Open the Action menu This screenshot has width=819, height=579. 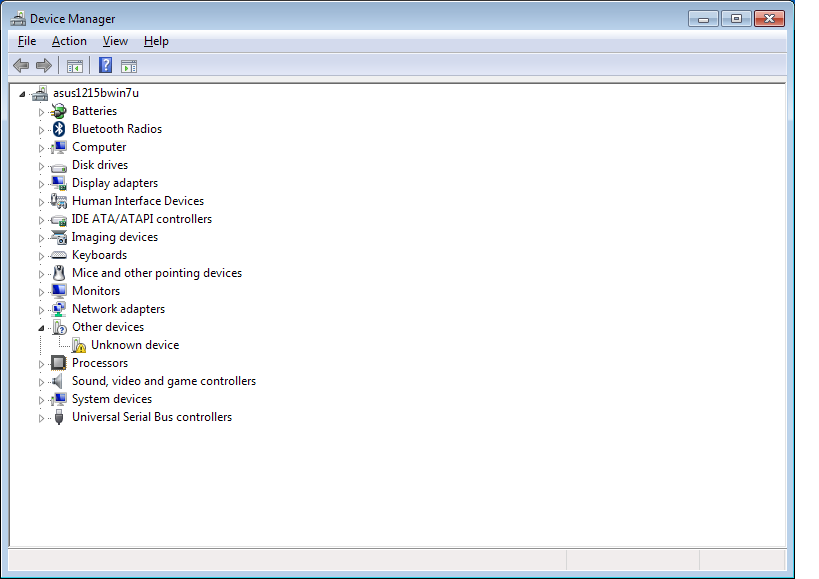(x=69, y=41)
